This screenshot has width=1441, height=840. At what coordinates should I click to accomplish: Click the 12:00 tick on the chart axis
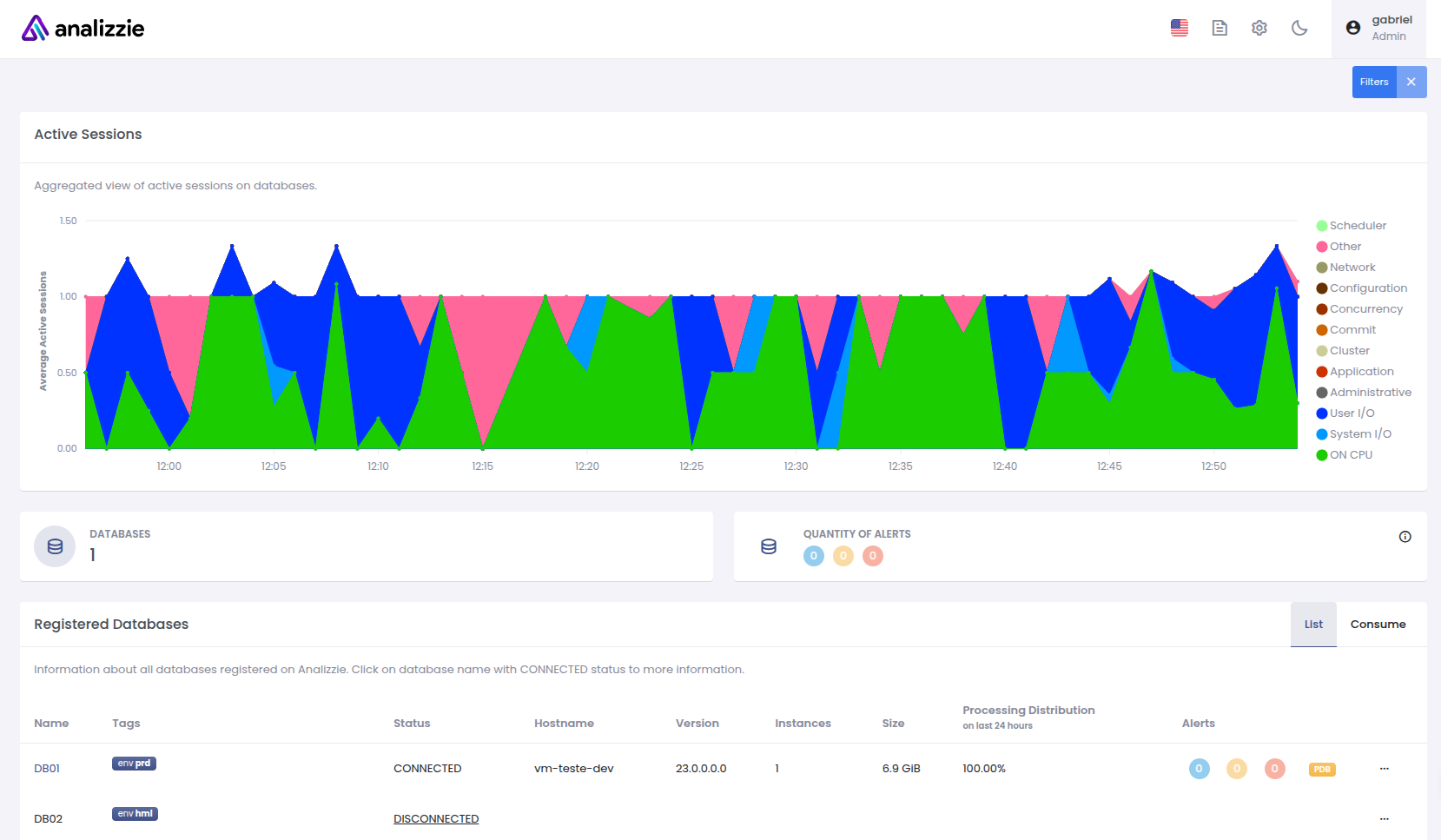pos(169,466)
